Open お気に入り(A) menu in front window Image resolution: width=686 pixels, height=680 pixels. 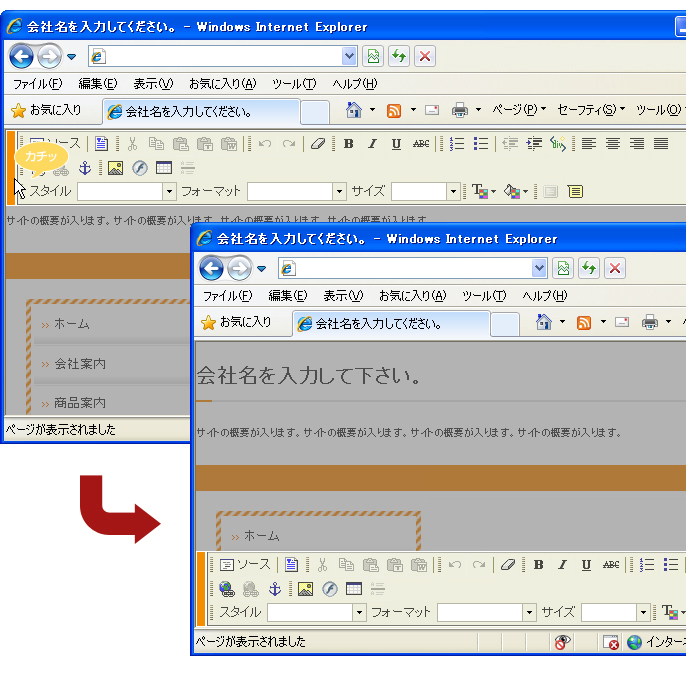click(413, 296)
